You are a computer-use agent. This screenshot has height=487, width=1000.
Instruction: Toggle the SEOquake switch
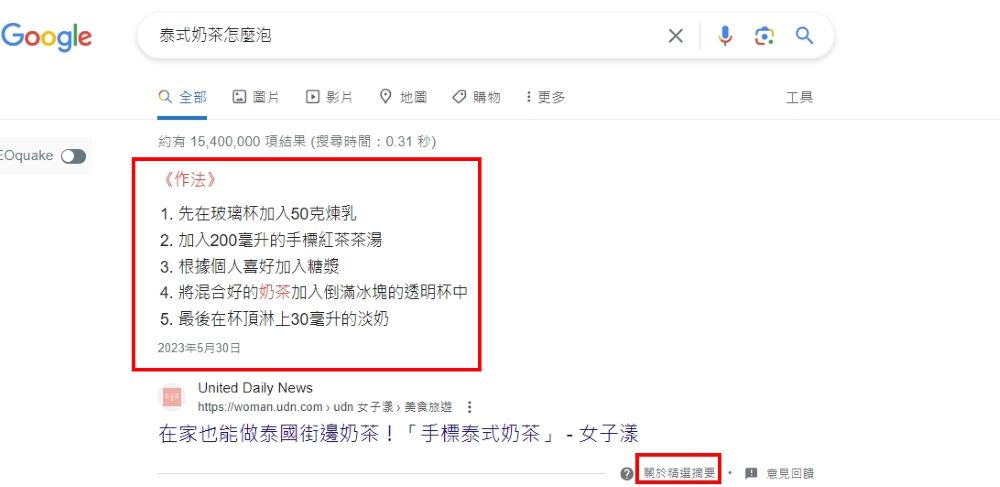(73, 156)
